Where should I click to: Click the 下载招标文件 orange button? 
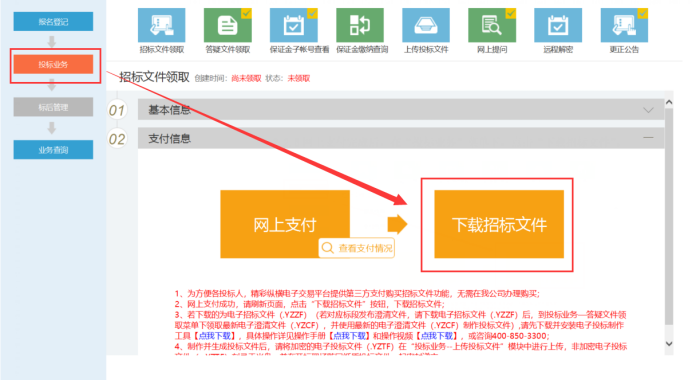pyautogui.click(x=499, y=224)
